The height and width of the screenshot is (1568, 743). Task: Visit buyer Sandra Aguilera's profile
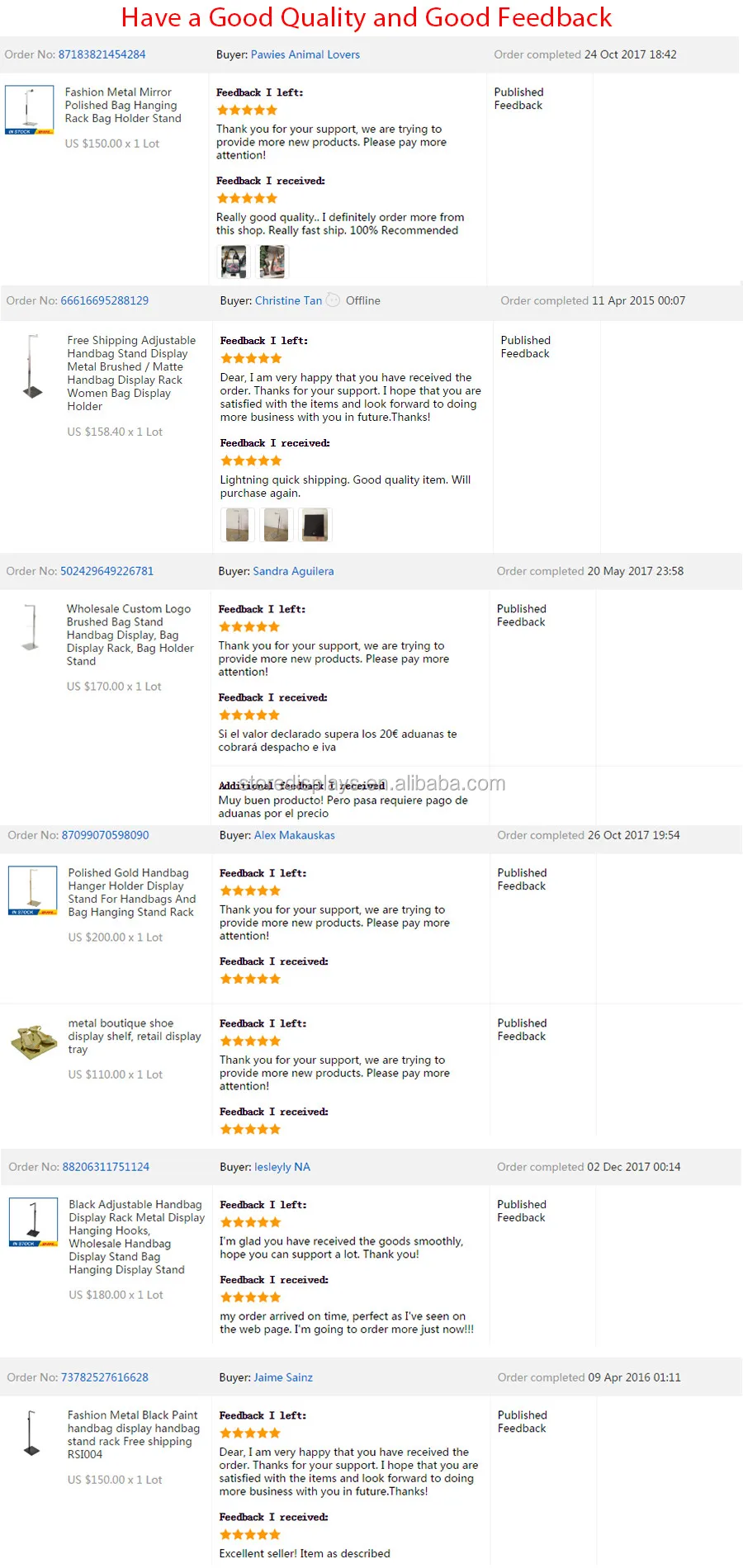tap(293, 571)
